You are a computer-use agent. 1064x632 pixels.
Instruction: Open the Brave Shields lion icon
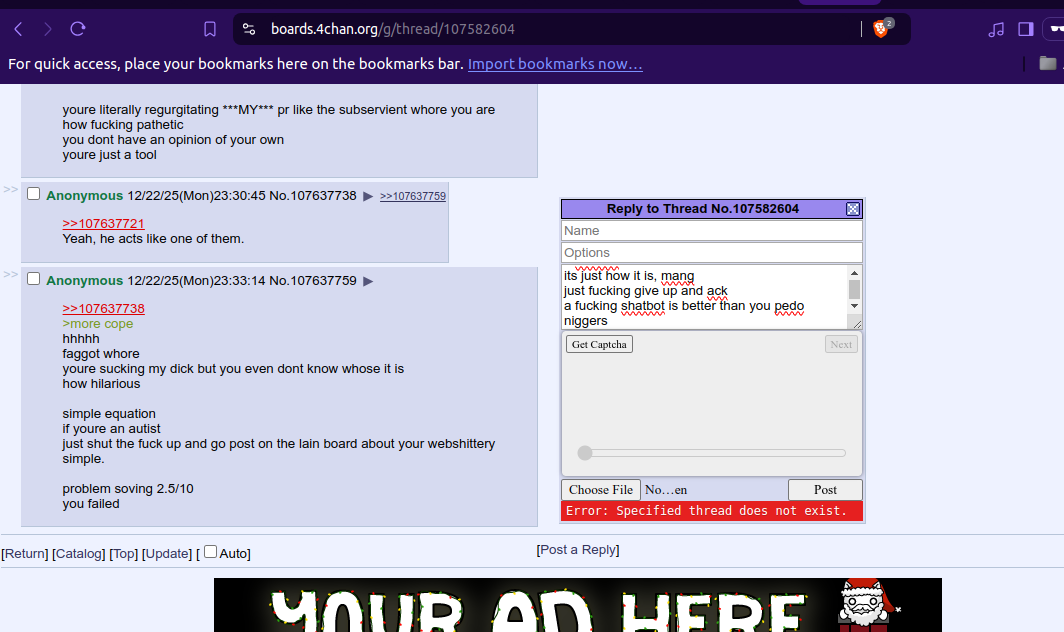tap(881, 29)
